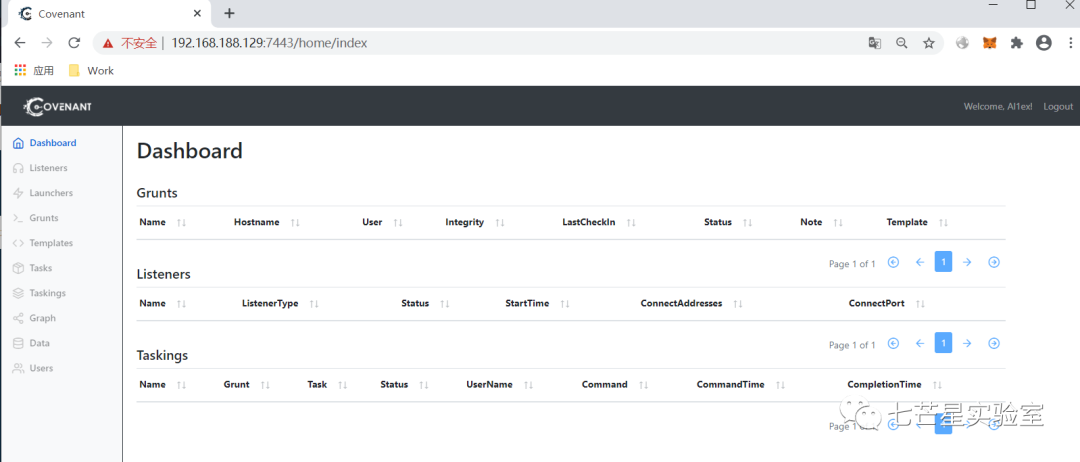The height and width of the screenshot is (462, 1080).
Task: Go to next page of Grunts table
Action: click(967, 262)
